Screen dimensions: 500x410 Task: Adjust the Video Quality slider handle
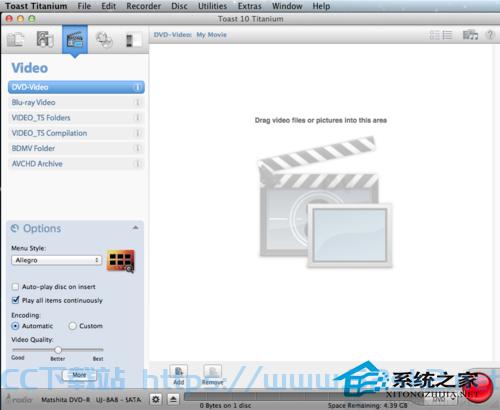[58, 350]
